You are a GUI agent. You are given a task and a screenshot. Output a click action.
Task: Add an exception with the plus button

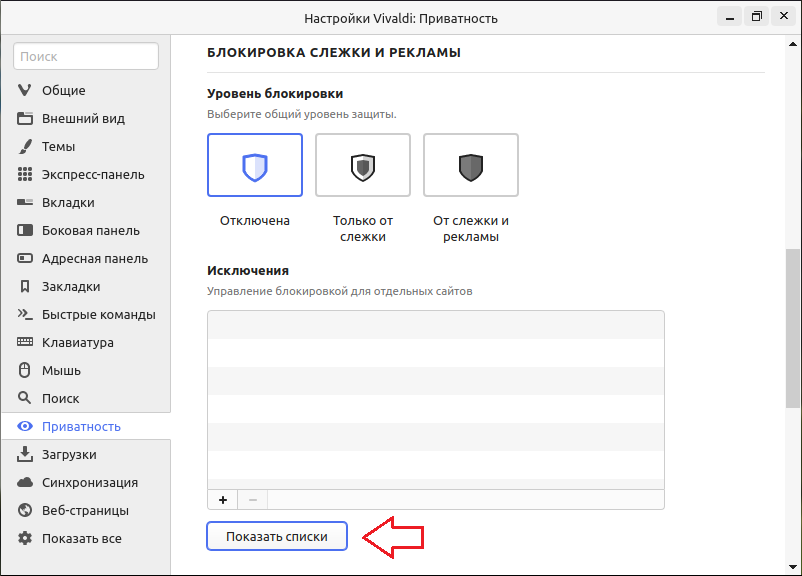222,500
